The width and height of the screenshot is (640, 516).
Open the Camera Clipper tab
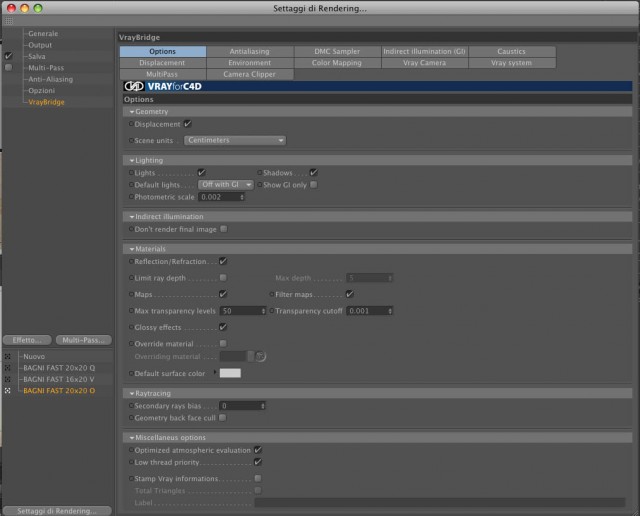tap(250, 74)
